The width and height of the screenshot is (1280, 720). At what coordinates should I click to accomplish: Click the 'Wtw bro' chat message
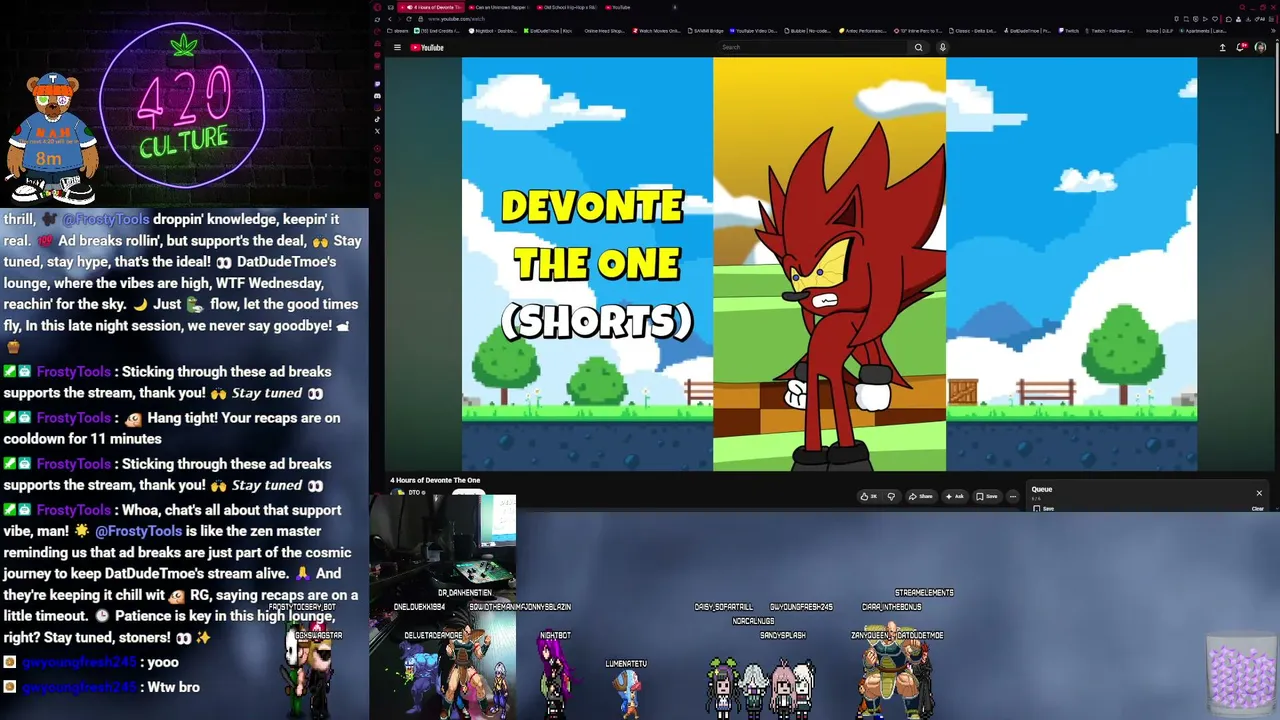click(173, 687)
